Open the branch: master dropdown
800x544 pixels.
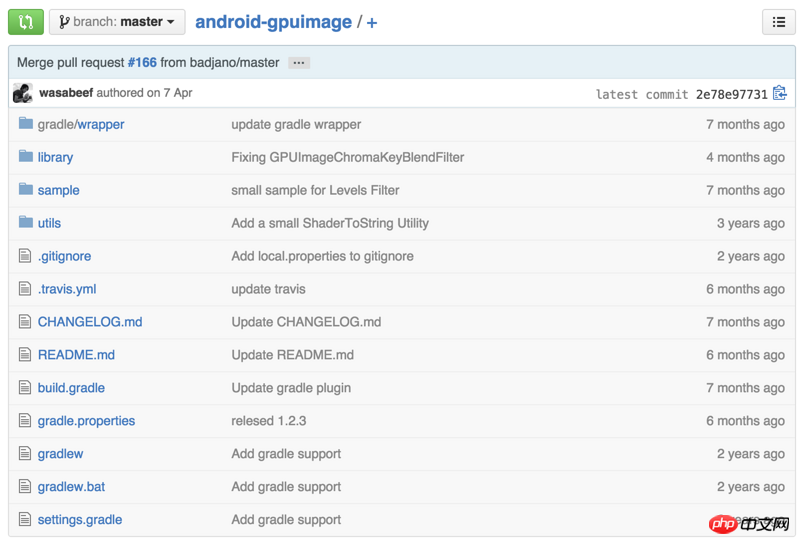117,21
